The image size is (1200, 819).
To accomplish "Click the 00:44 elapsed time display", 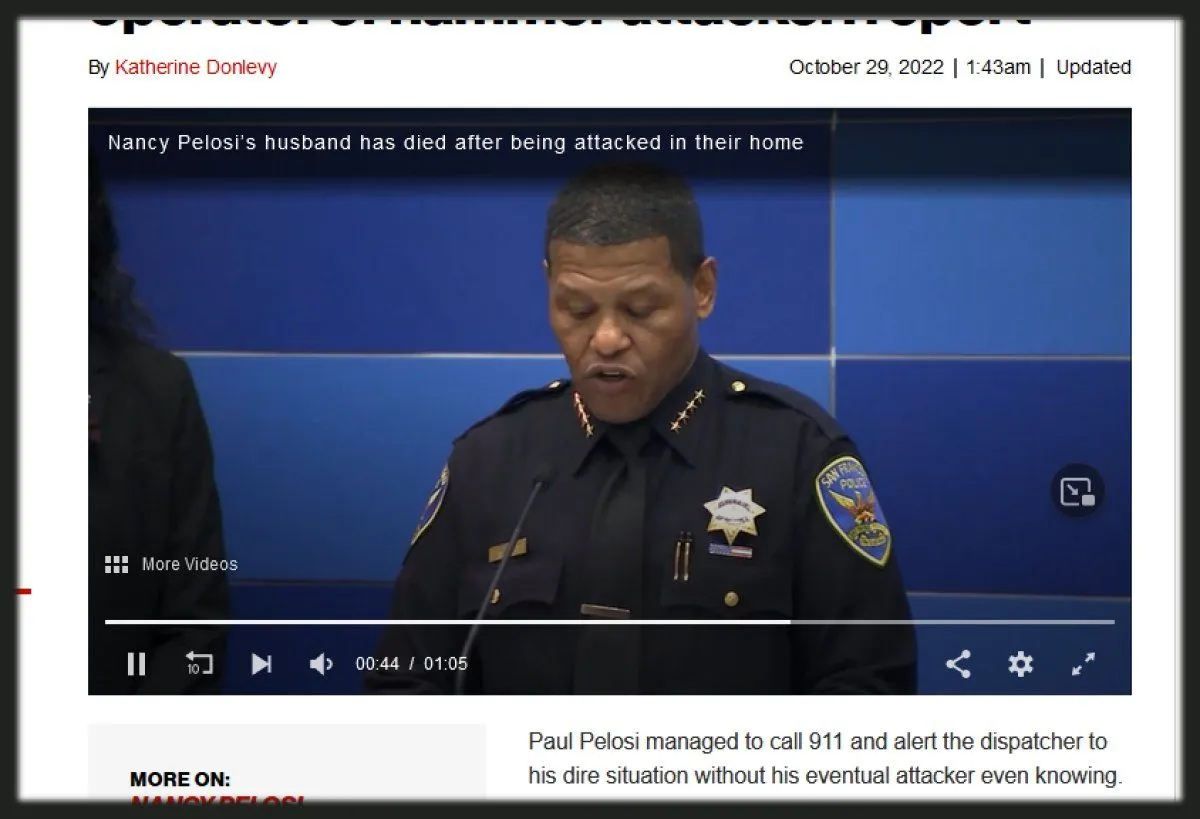I will tap(377, 664).
